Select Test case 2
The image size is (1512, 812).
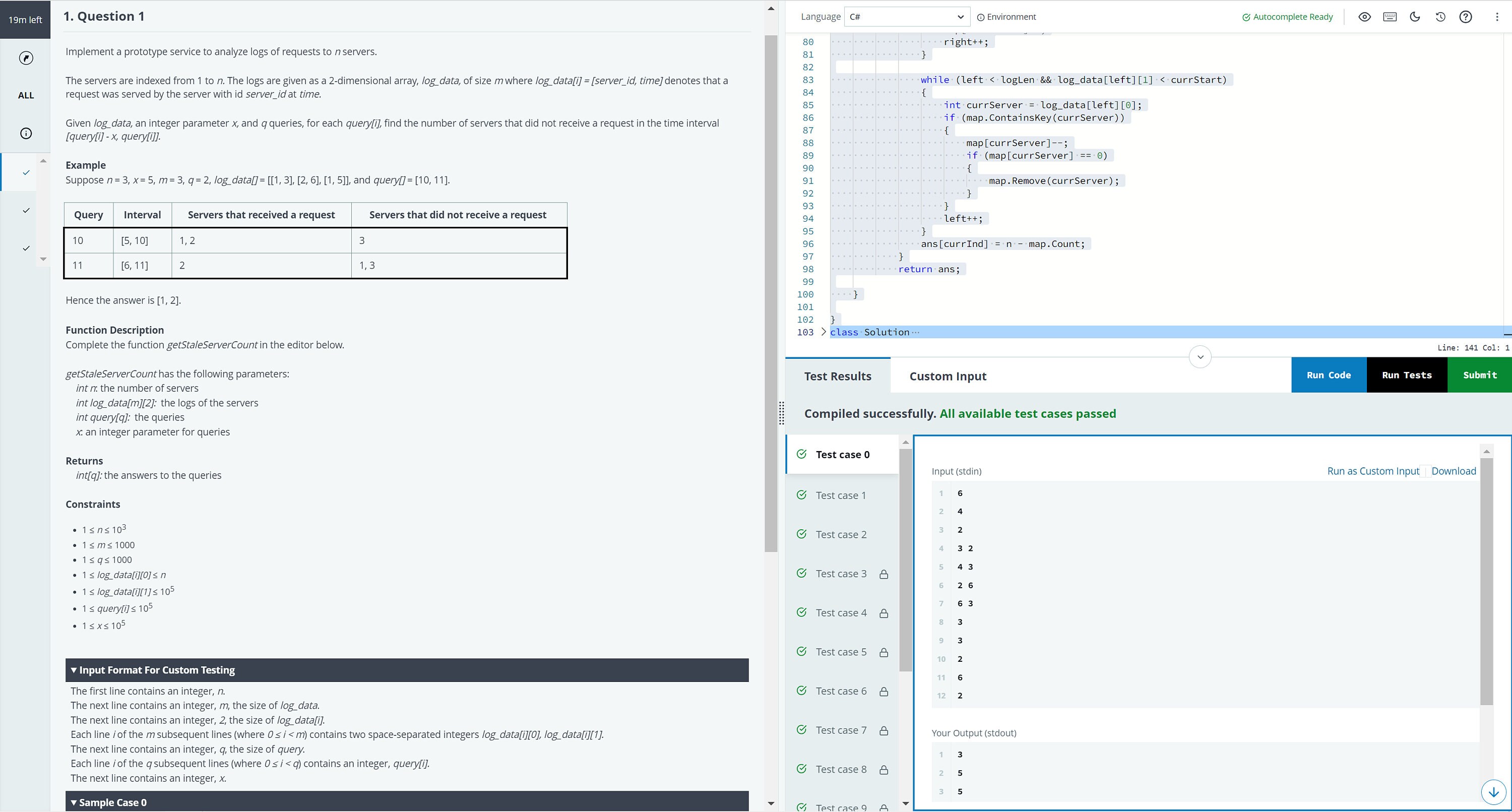tap(842, 534)
